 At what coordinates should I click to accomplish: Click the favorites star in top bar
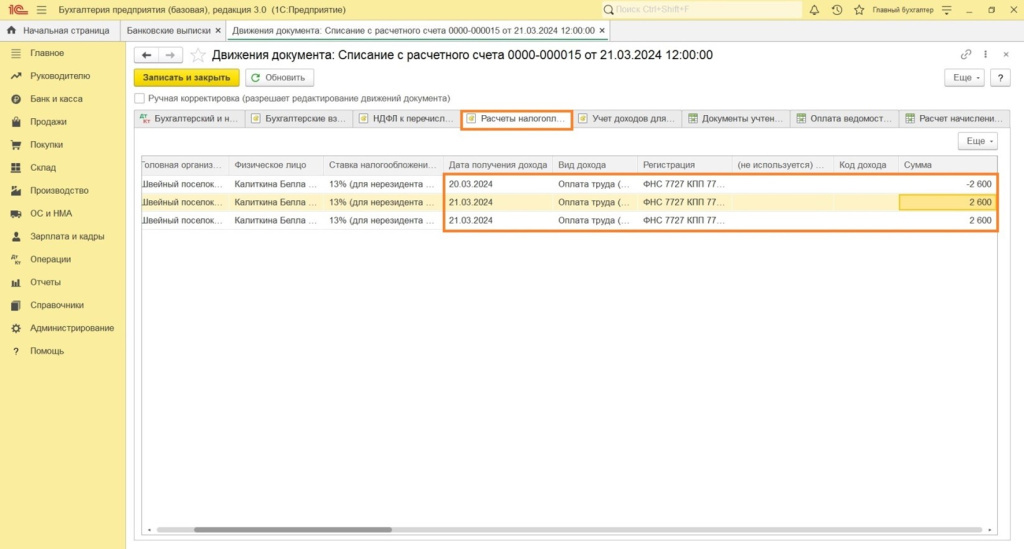(857, 10)
